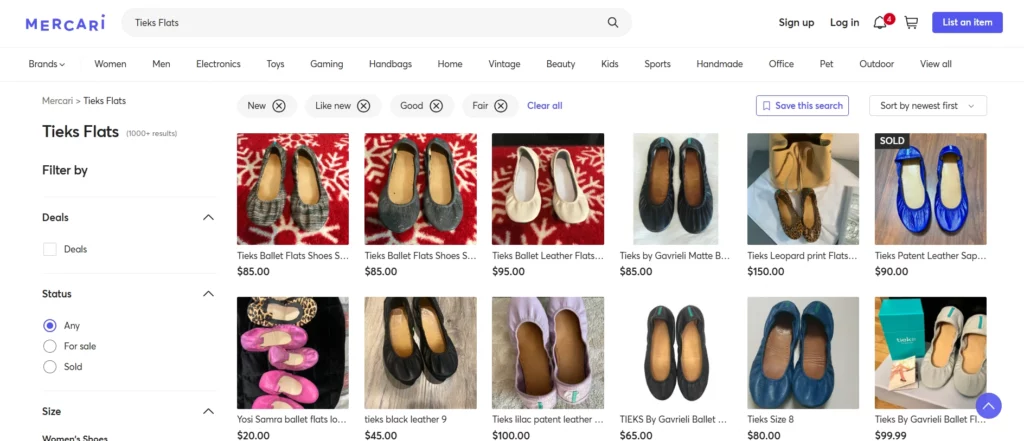1024x441 pixels.
Task: Remove the New filter chip
Action: (x=279, y=106)
